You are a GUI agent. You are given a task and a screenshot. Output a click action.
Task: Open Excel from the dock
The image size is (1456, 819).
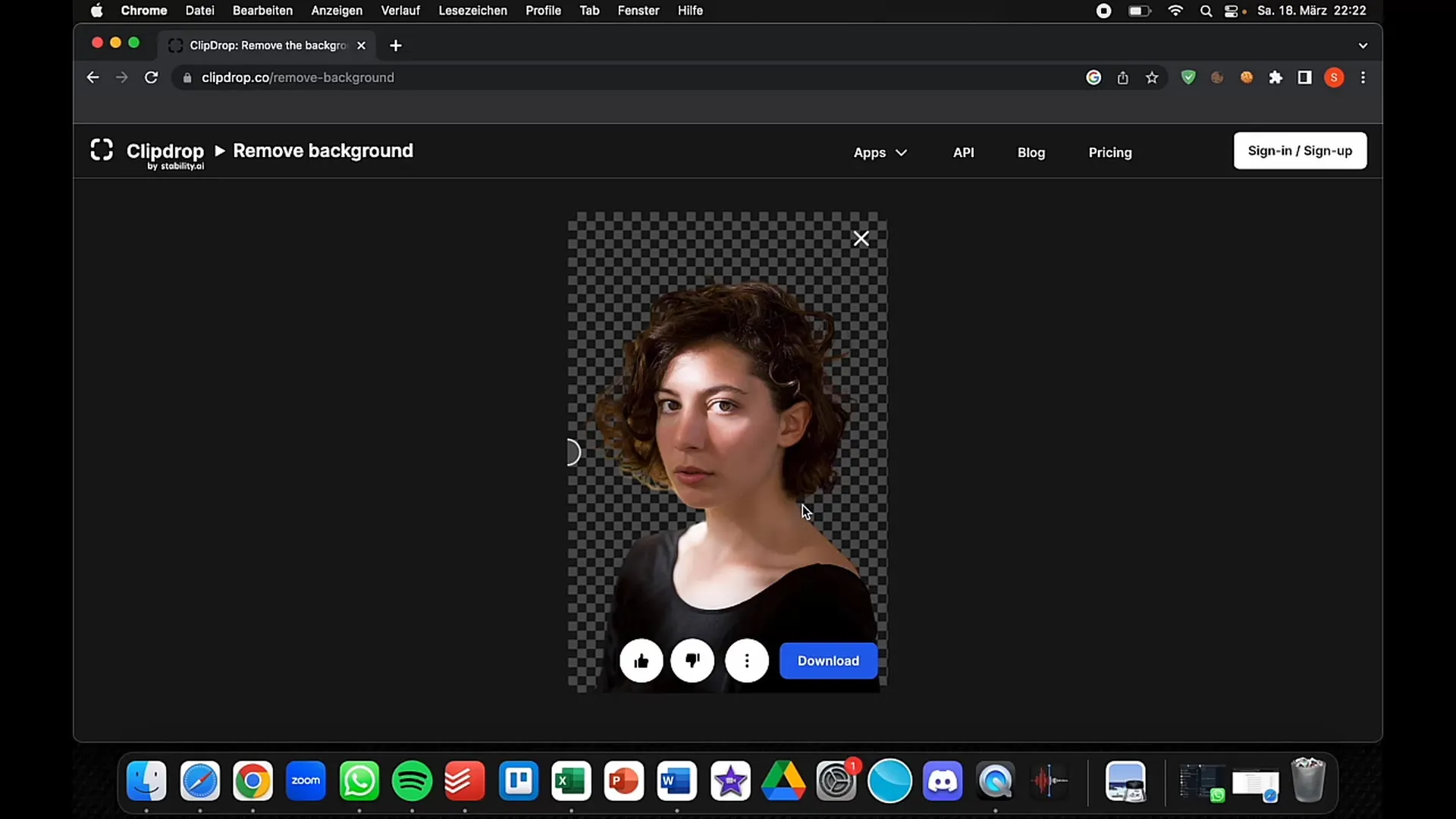point(571,781)
